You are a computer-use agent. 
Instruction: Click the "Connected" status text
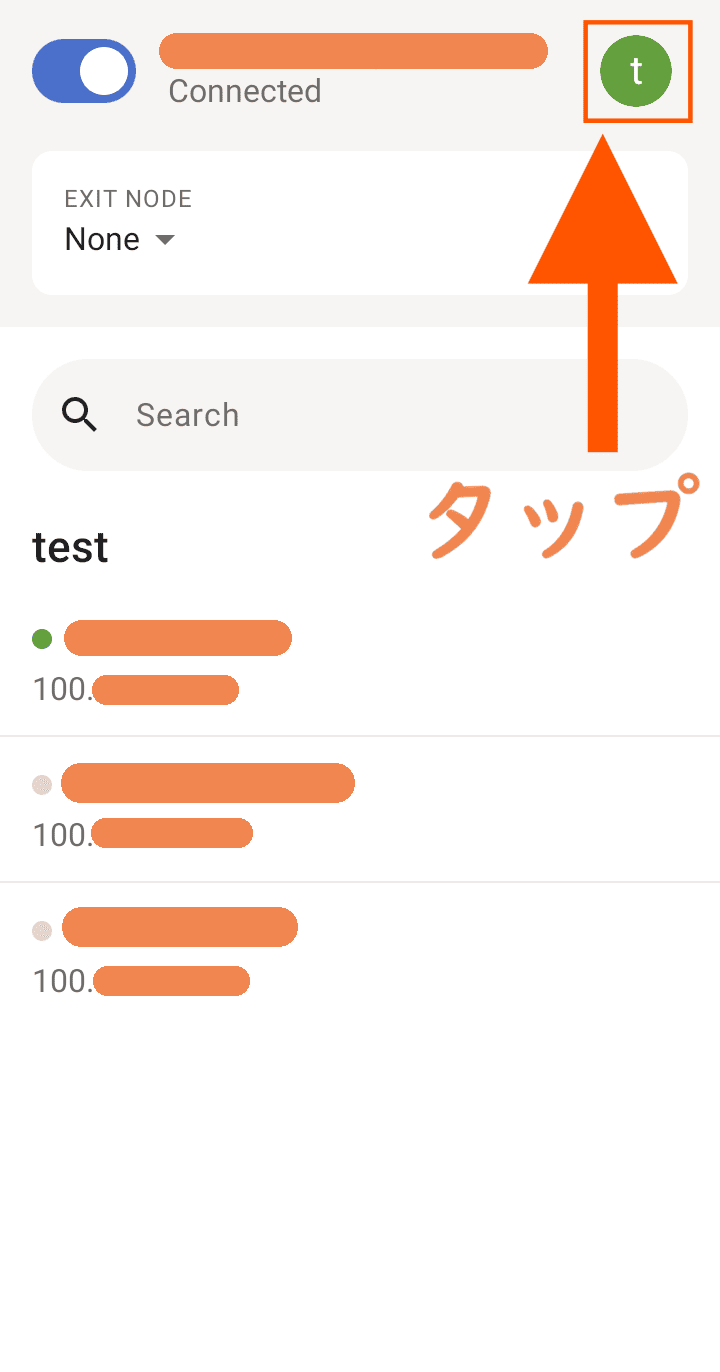[245, 91]
